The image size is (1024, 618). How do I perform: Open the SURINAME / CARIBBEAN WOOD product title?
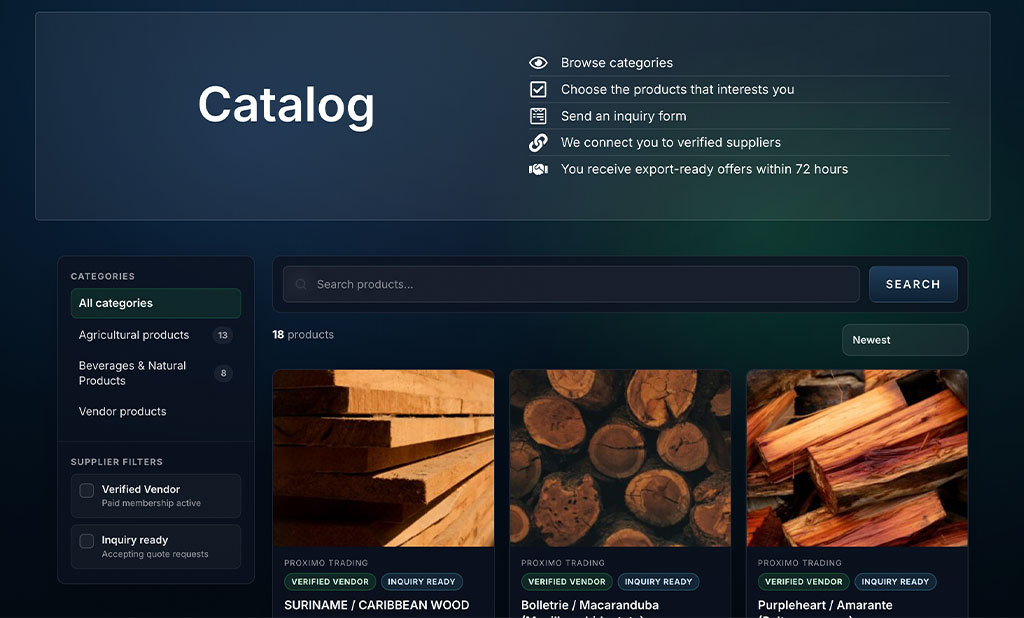tap(376, 605)
